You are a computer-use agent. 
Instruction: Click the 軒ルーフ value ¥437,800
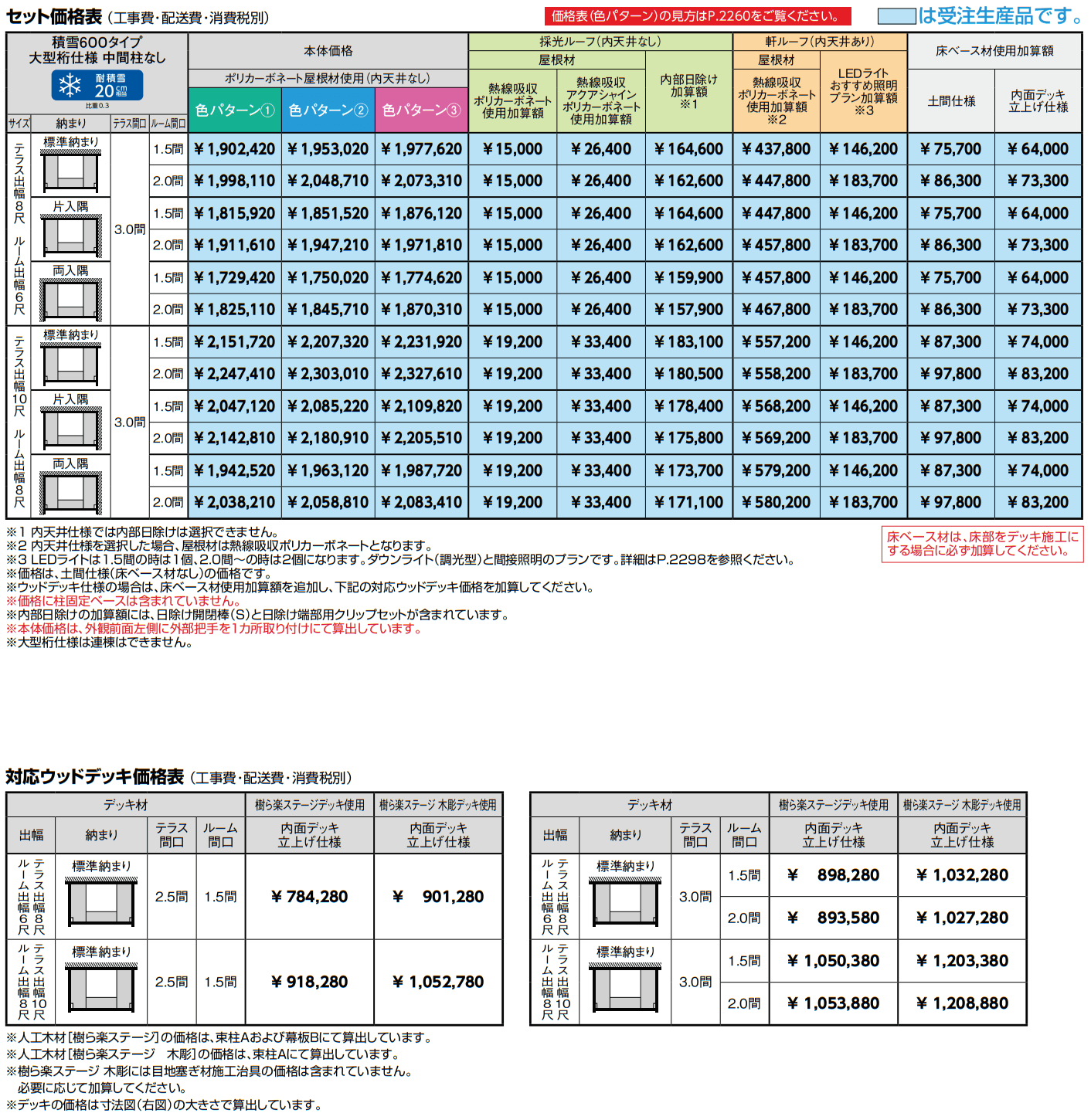point(776,149)
